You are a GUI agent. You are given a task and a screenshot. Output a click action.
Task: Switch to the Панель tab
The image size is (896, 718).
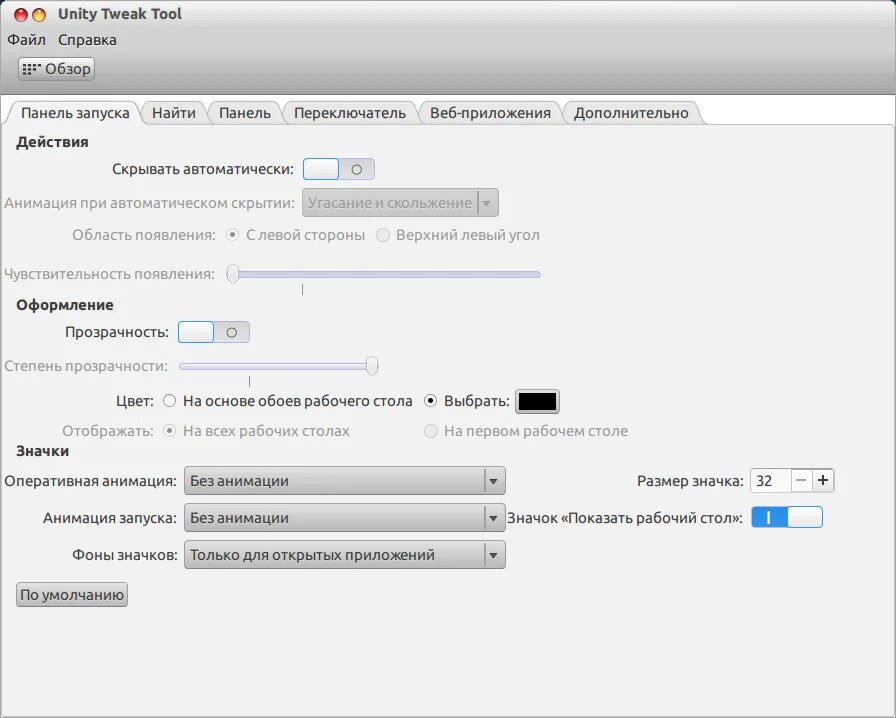245,113
